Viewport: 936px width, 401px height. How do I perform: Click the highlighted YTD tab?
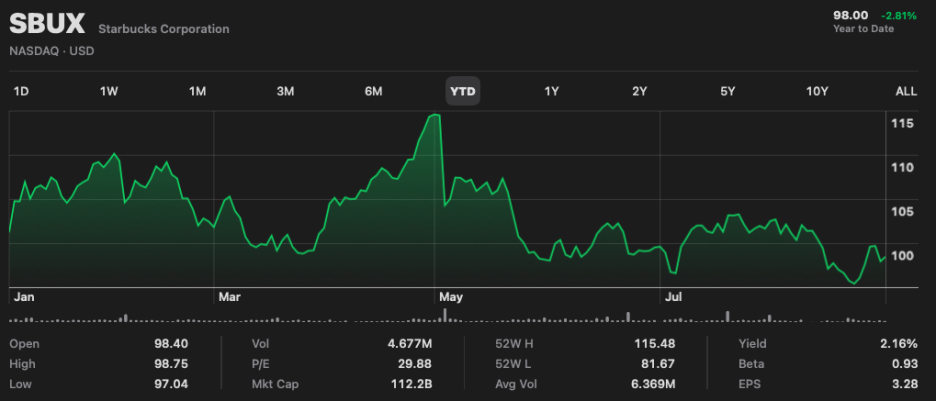pos(463,91)
